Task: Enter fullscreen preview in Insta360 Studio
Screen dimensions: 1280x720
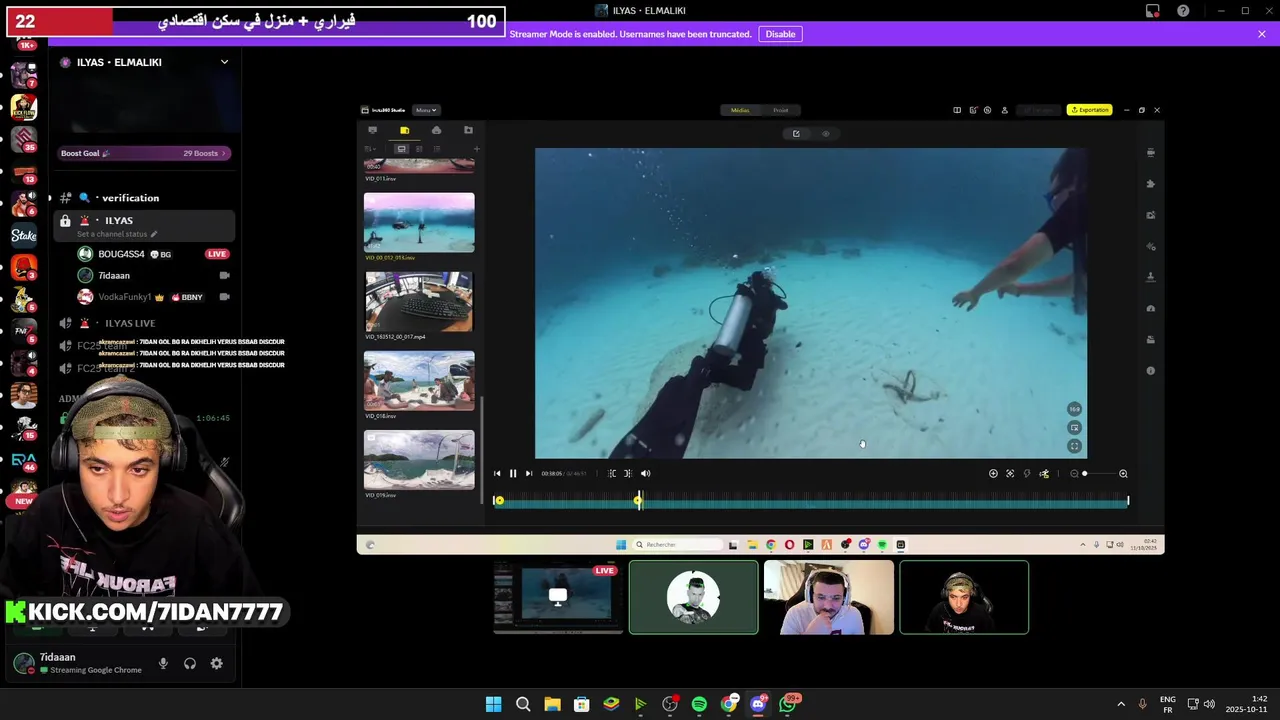Action: (x=1074, y=447)
